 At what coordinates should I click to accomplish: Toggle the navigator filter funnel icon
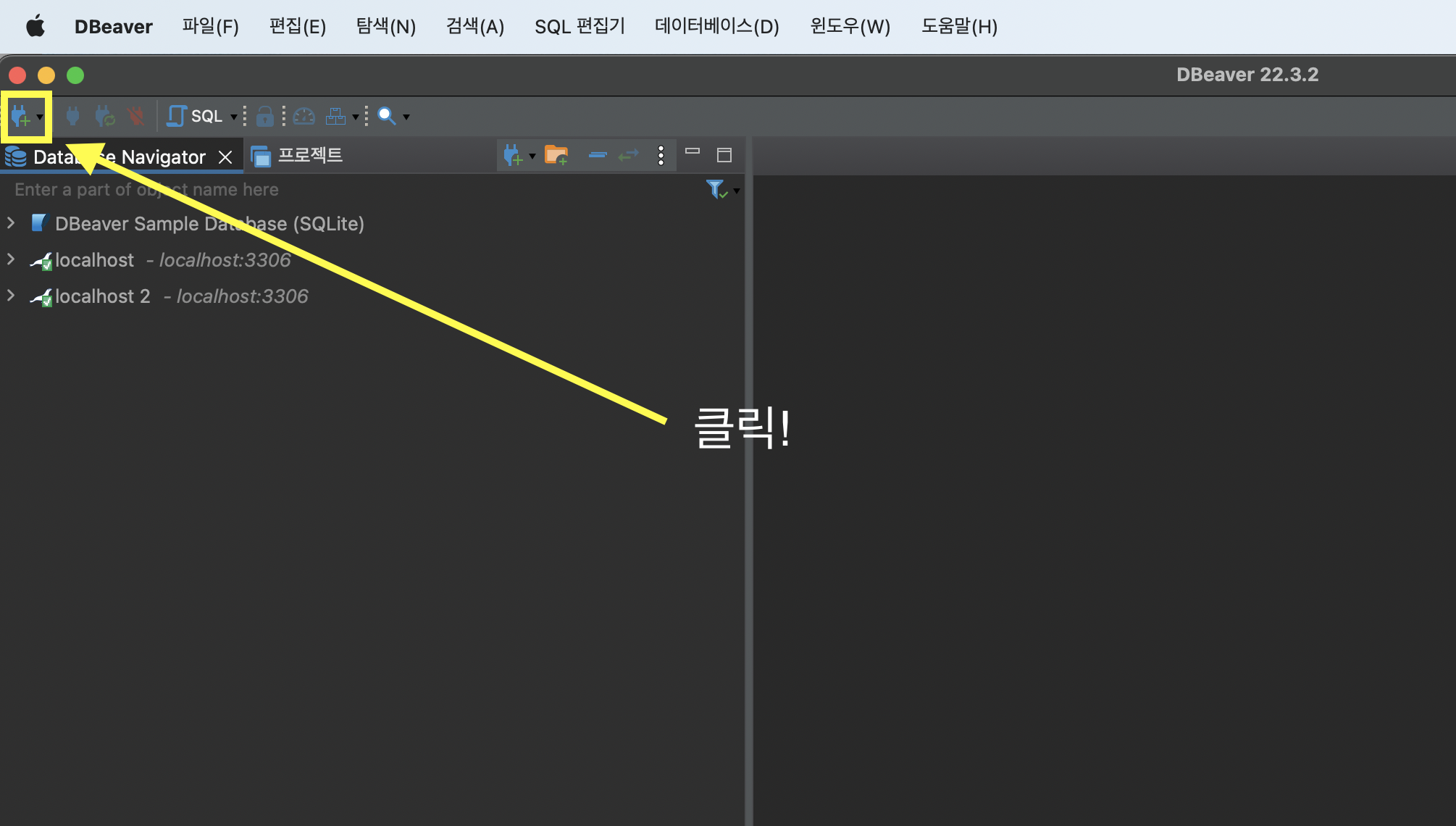coord(716,190)
